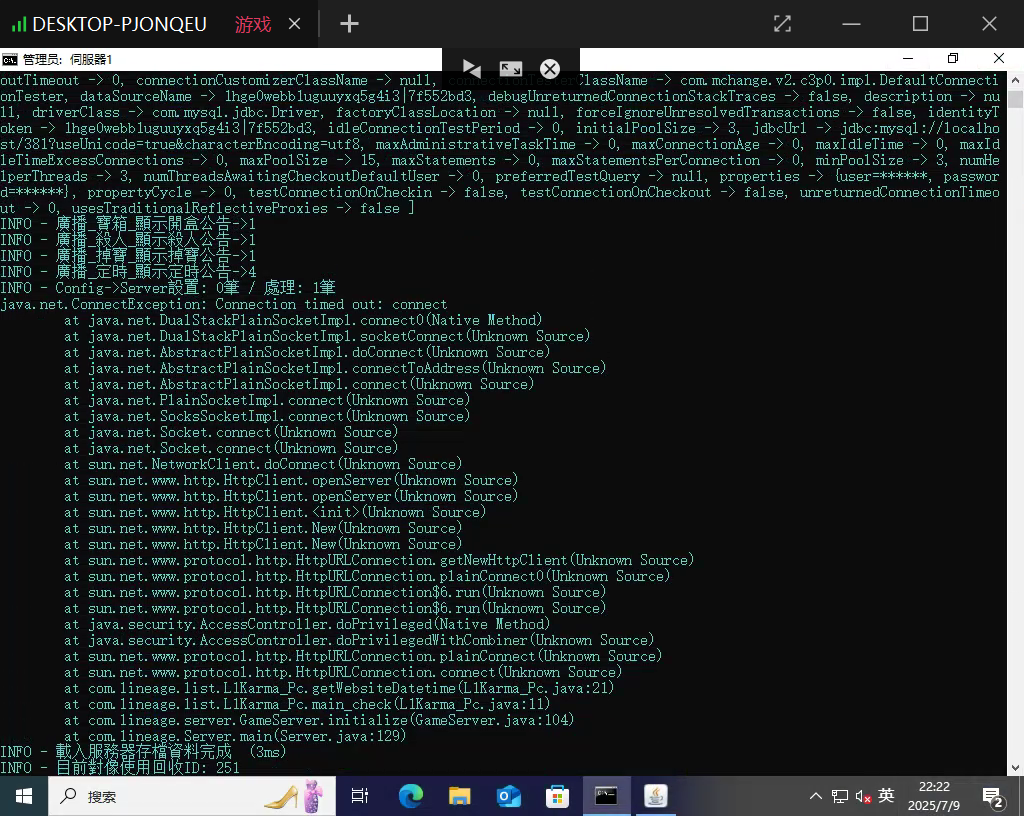This screenshot has height=816, width=1024.
Task: Open the Windows Start menu
Action: pyautogui.click(x=24, y=796)
